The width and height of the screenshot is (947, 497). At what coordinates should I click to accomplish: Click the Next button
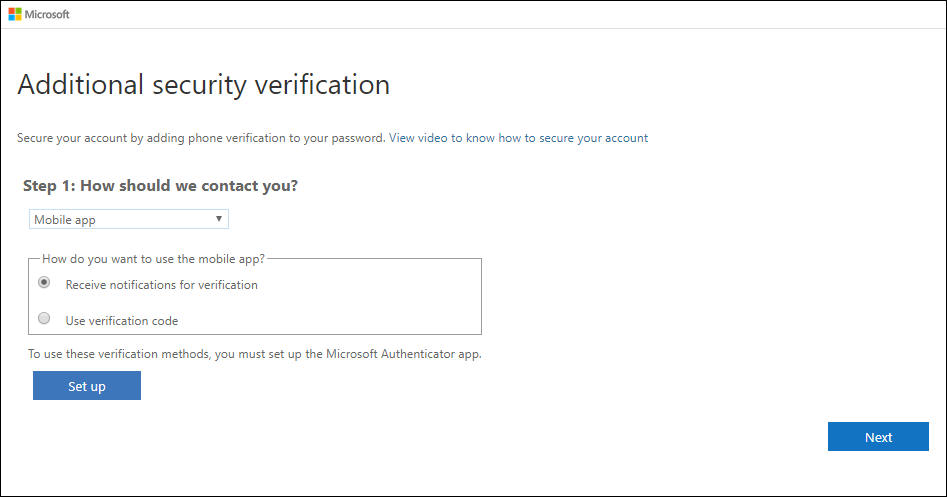tap(878, 437)
